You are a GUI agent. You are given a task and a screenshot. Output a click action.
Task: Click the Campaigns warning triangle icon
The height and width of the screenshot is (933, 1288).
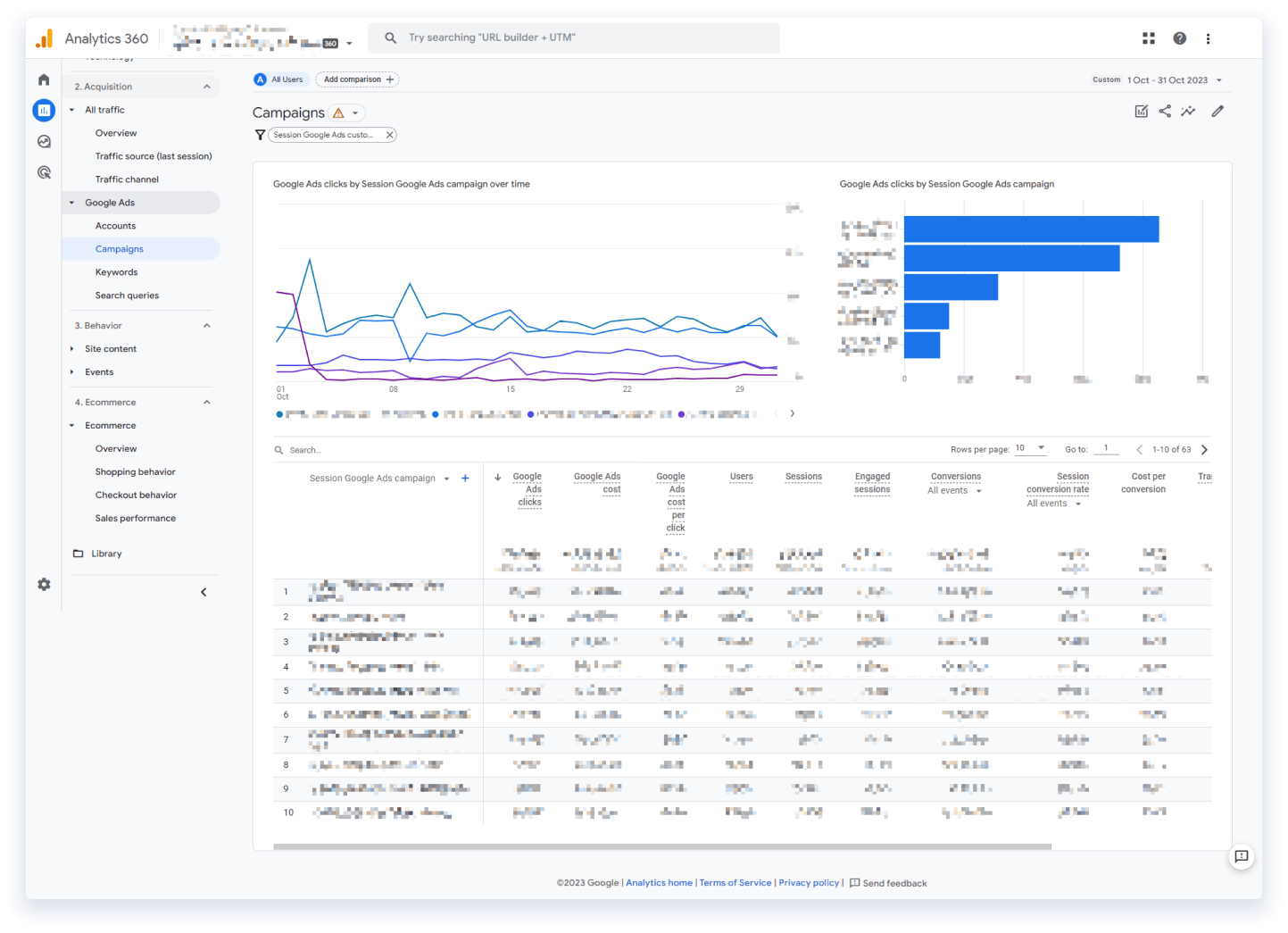338,113
